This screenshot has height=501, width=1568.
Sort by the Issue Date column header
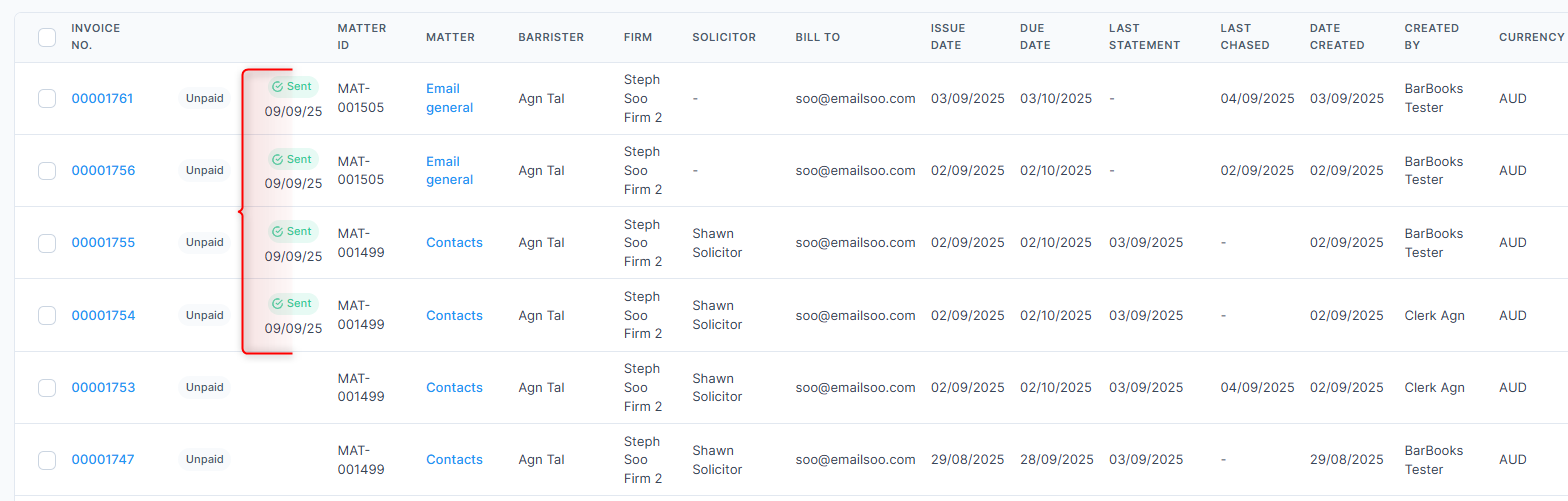[x=948, y=37]
